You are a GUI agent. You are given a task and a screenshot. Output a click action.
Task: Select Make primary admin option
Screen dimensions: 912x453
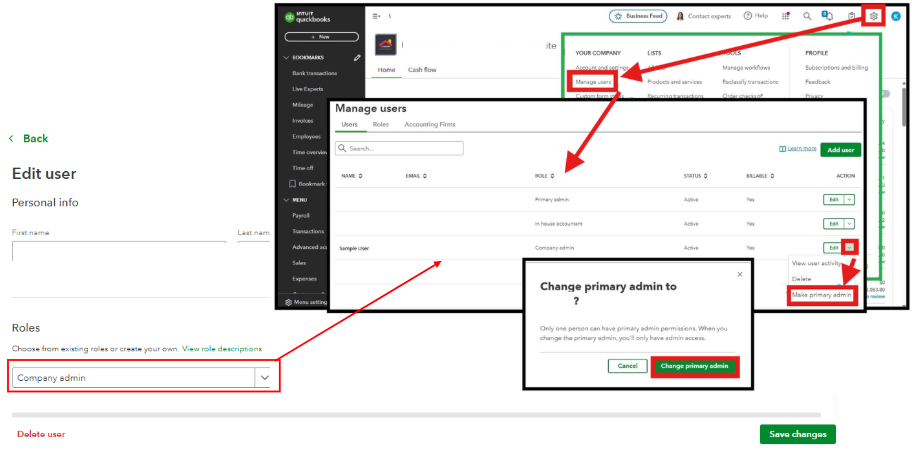coord(821,295)
